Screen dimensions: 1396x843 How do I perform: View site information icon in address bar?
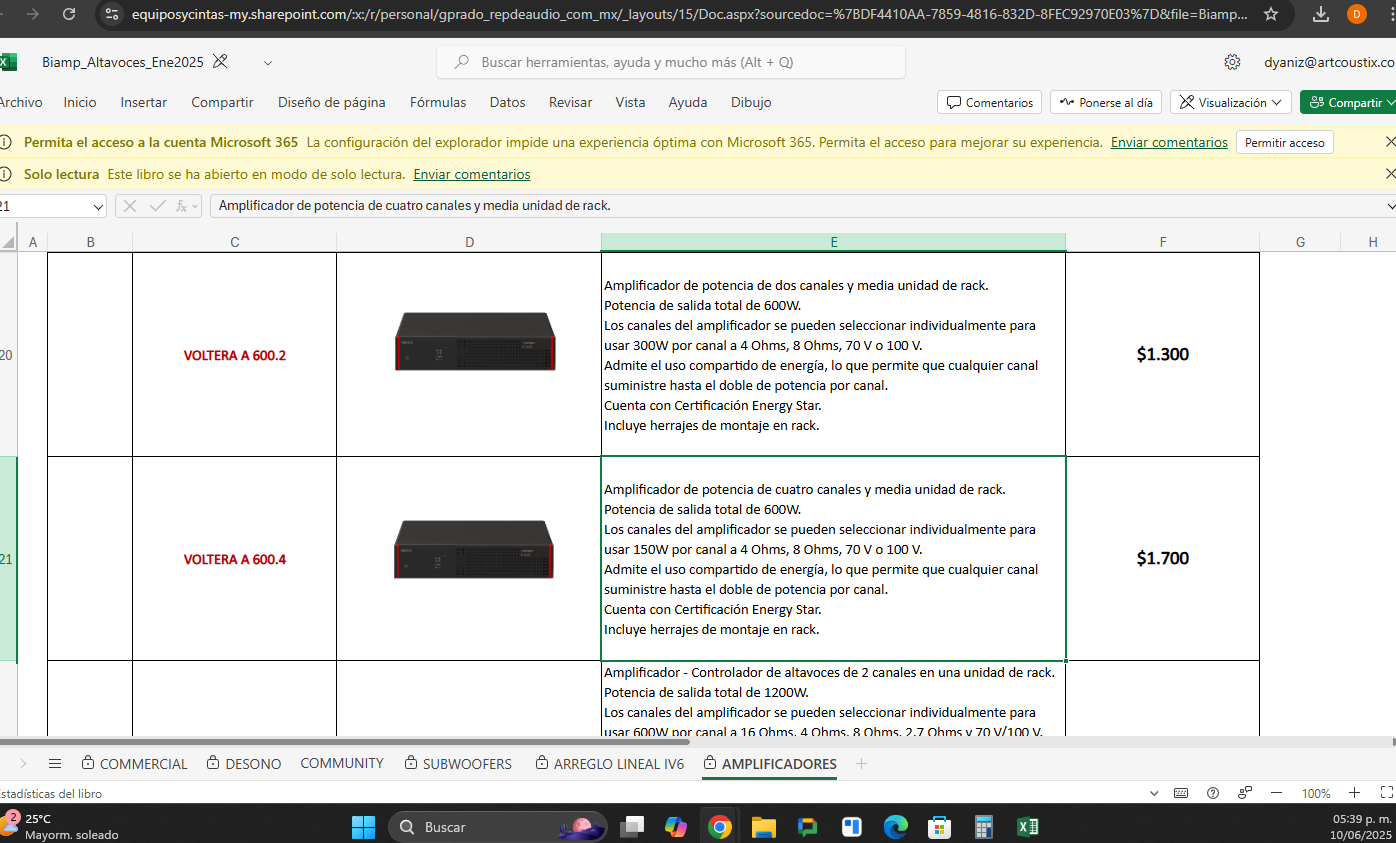click(x=113, y=14)
